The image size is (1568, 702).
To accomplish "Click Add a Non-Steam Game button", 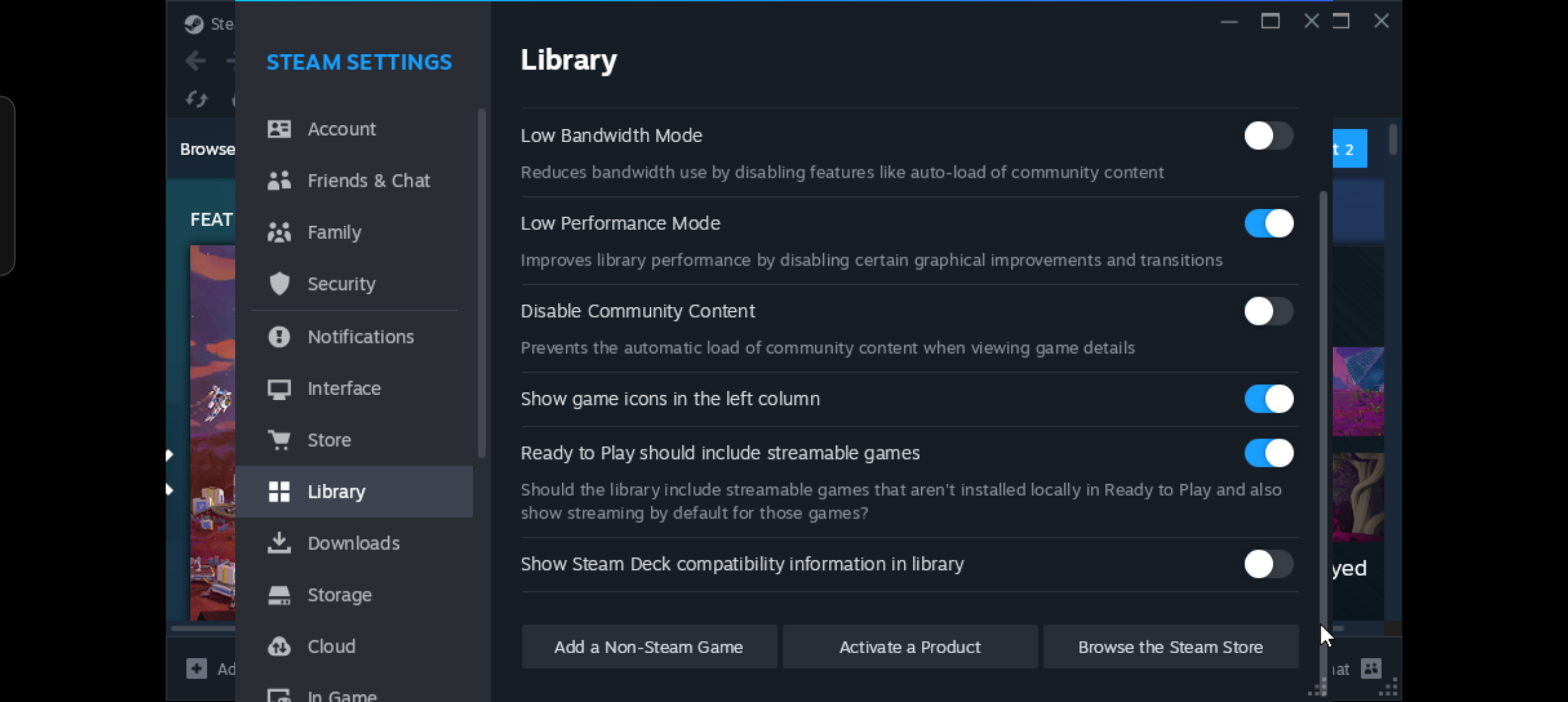I will point(649,647).
